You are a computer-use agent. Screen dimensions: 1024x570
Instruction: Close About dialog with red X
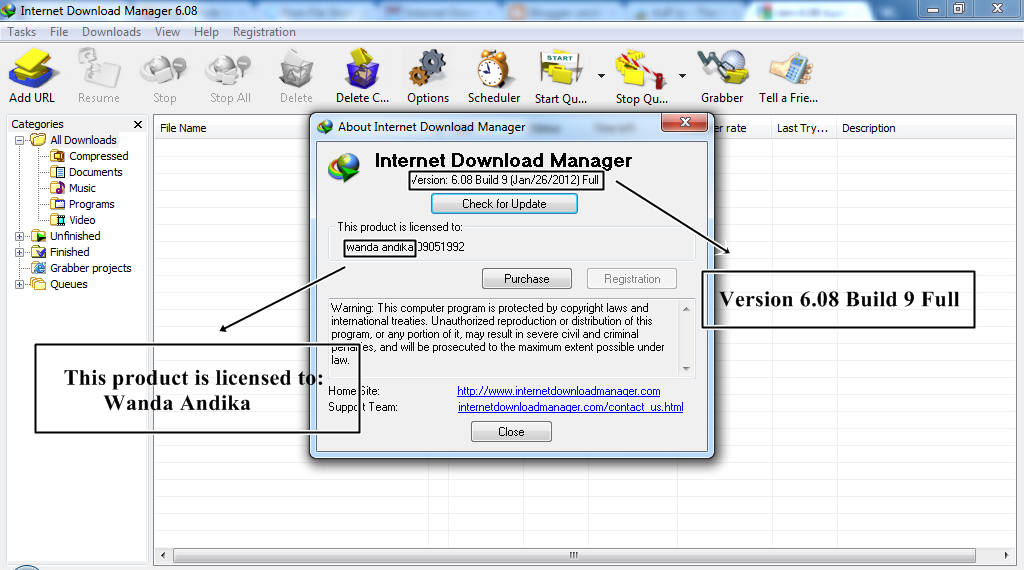pyautogui.click(x=684, y=122)
